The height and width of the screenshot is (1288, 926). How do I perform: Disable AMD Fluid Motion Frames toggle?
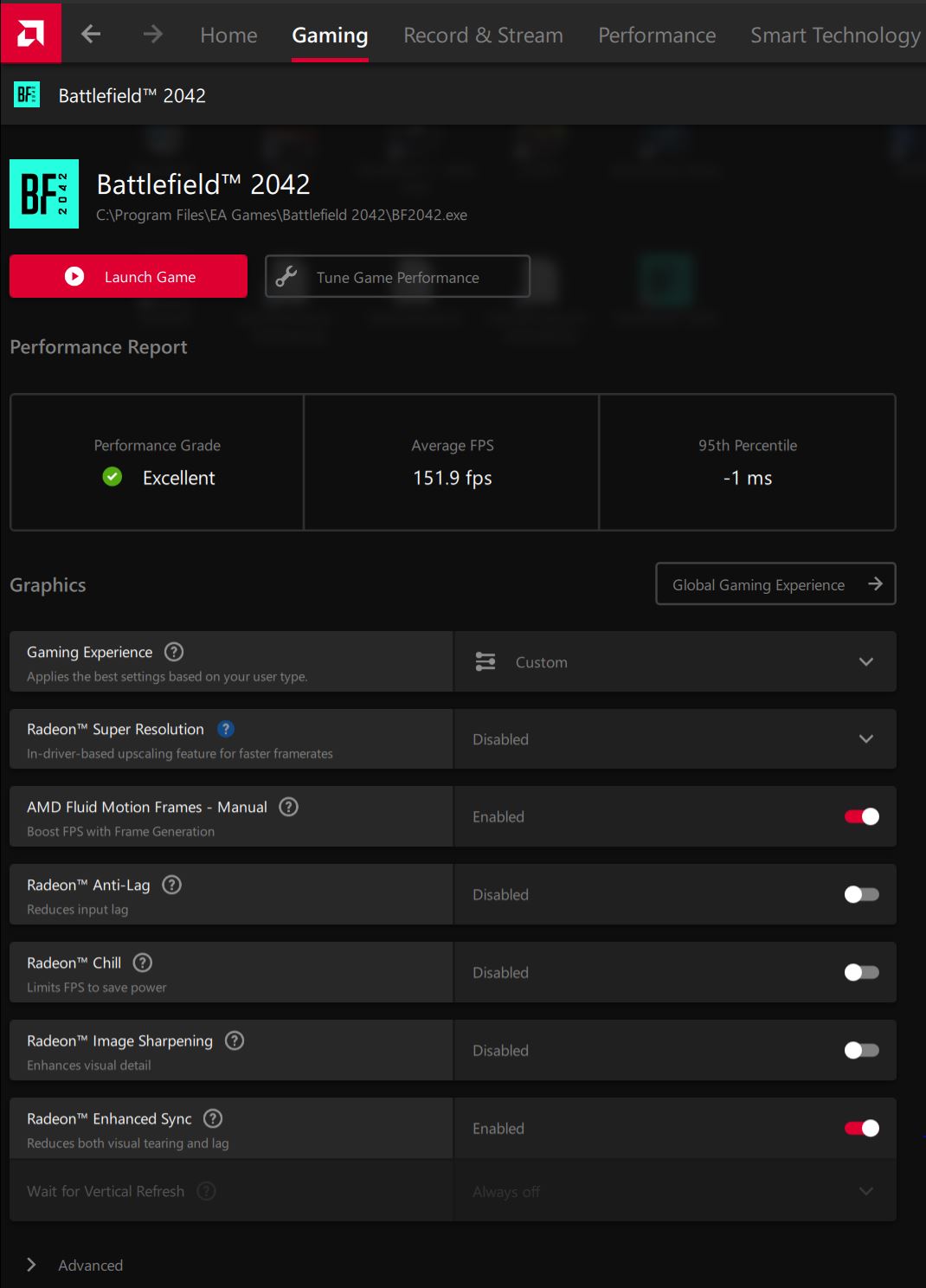click(x=862, y=816)
